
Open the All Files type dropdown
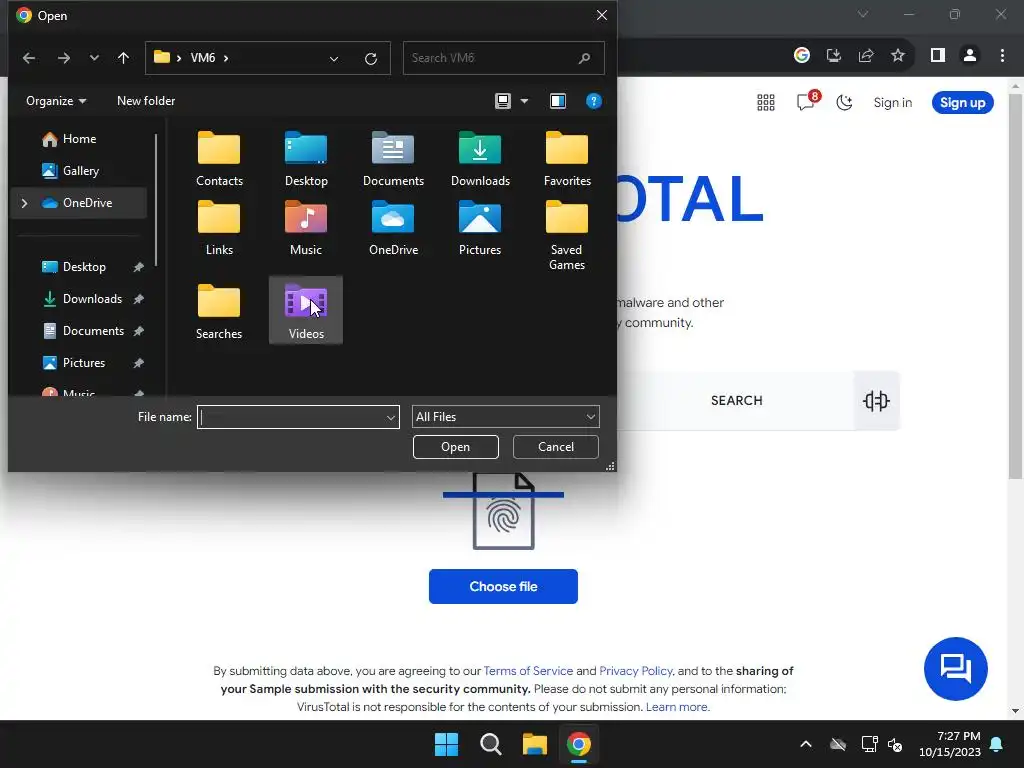coord(505,417)
